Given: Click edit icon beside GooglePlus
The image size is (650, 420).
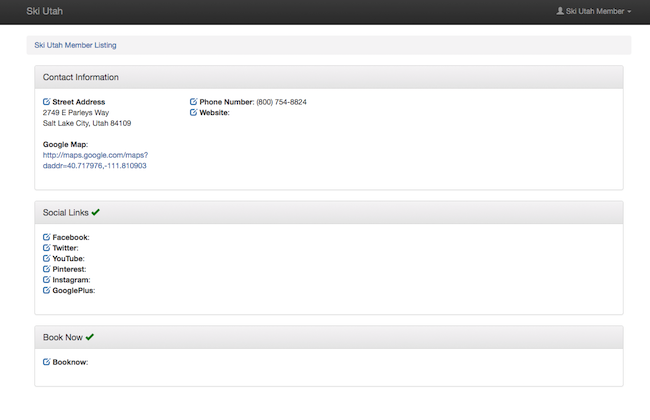Looking at the screenshot, I should [x=46, y=290].
